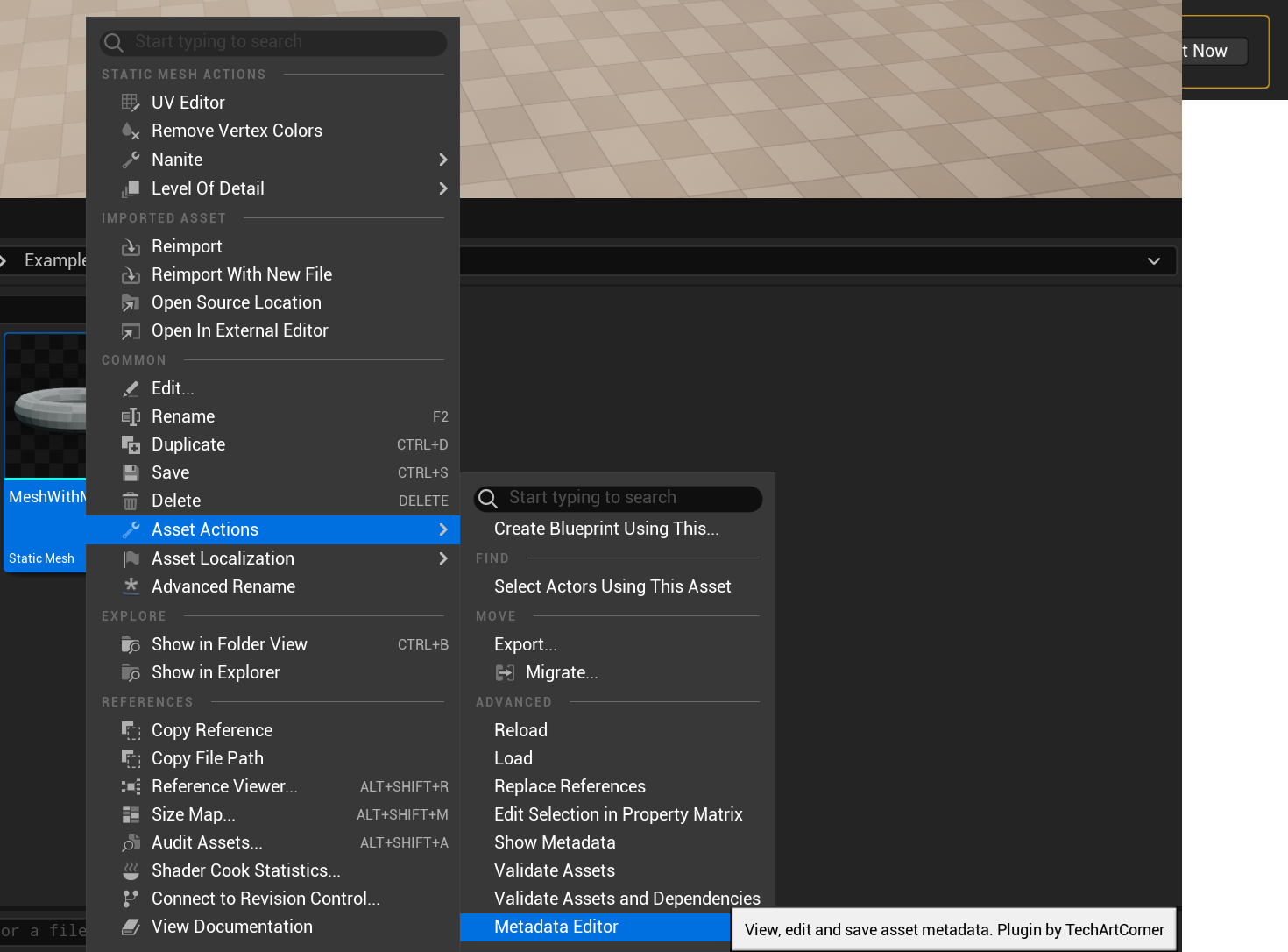
Task: Click Reload in Advanced section
Action: coord(617,730)
